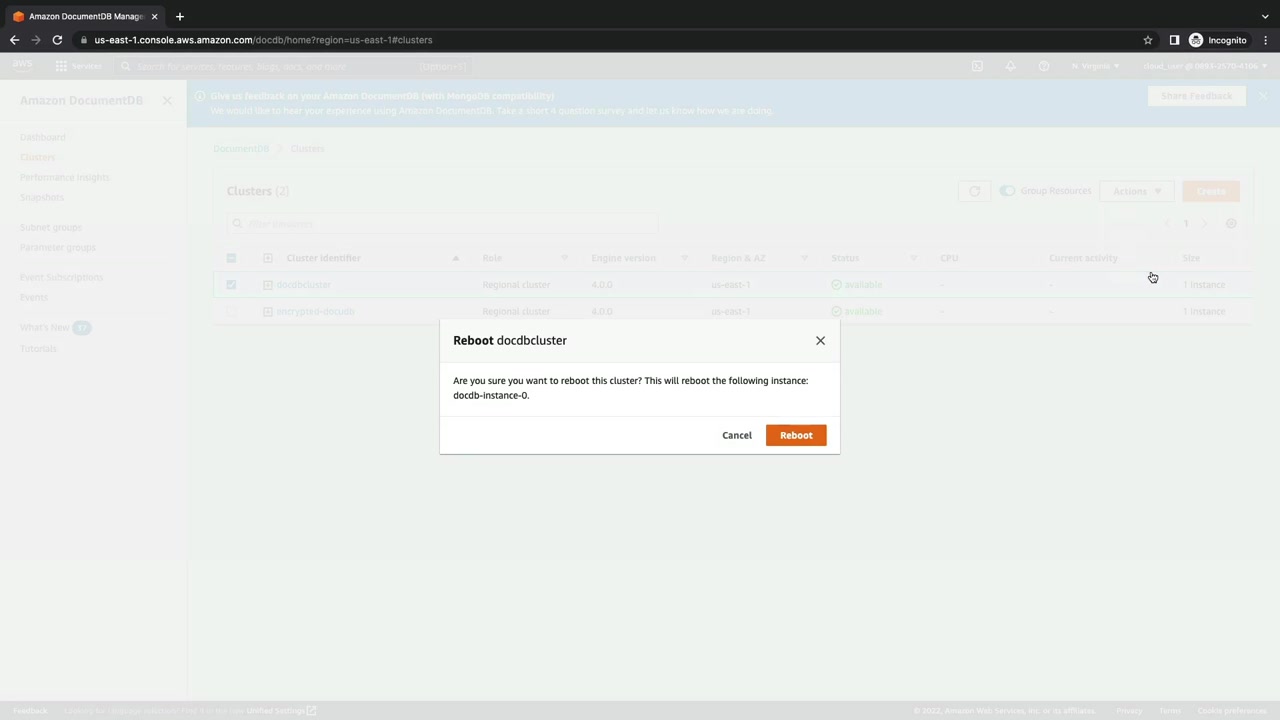Click the AWS logo in the console header
The width and height of the screenshot is (1280, 720).
pyautogui.click(x=22, y=66)
